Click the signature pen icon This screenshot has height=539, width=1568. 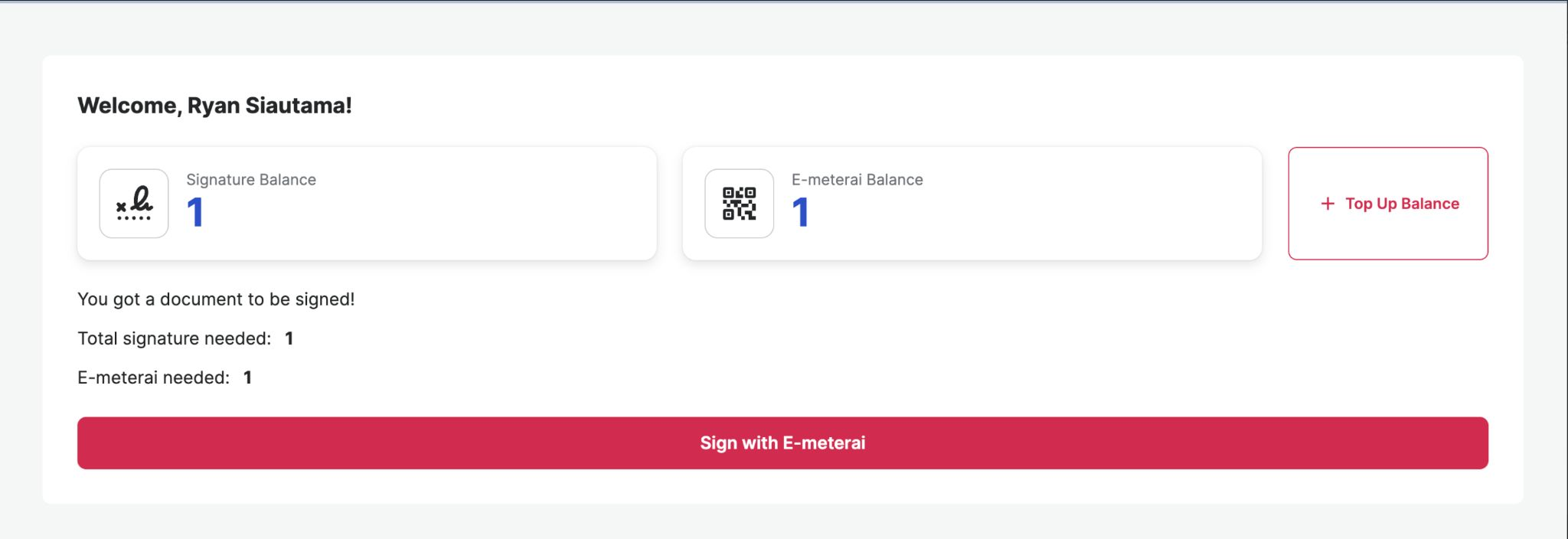[134, 204]
